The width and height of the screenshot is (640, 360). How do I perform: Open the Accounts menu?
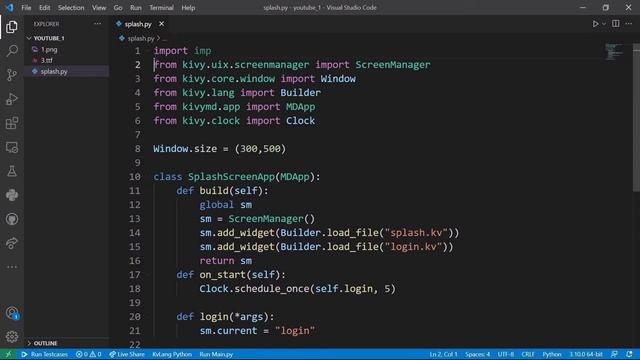[12, 313]
